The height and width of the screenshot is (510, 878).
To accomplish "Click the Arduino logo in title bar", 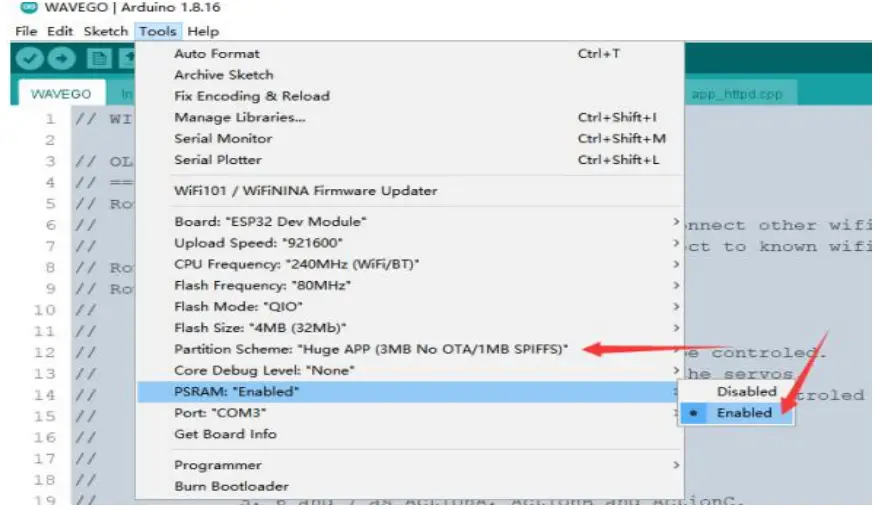I will 29,8.
